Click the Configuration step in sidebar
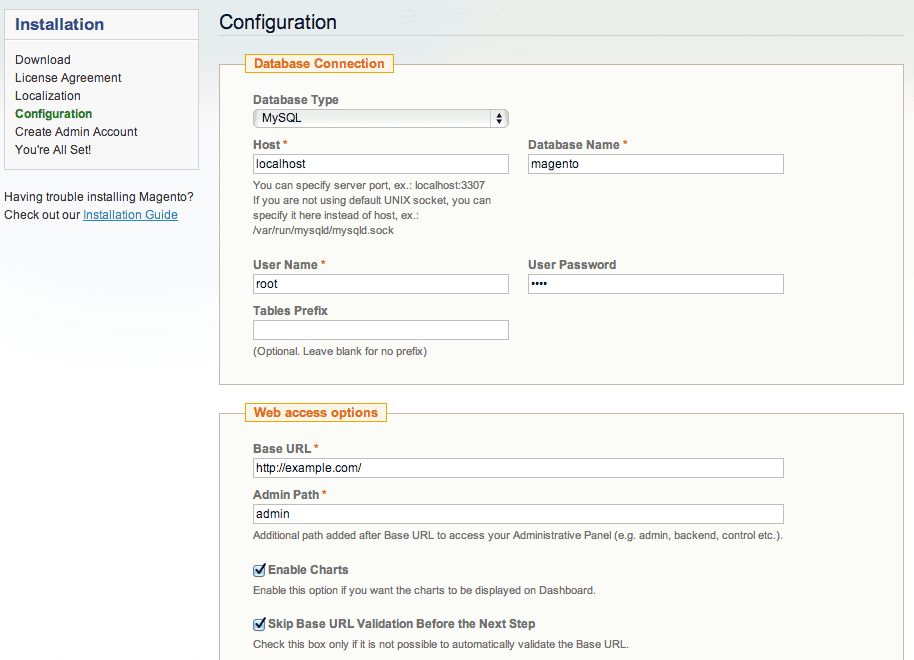This screenshot has height=660, width=914. point(54,114)
